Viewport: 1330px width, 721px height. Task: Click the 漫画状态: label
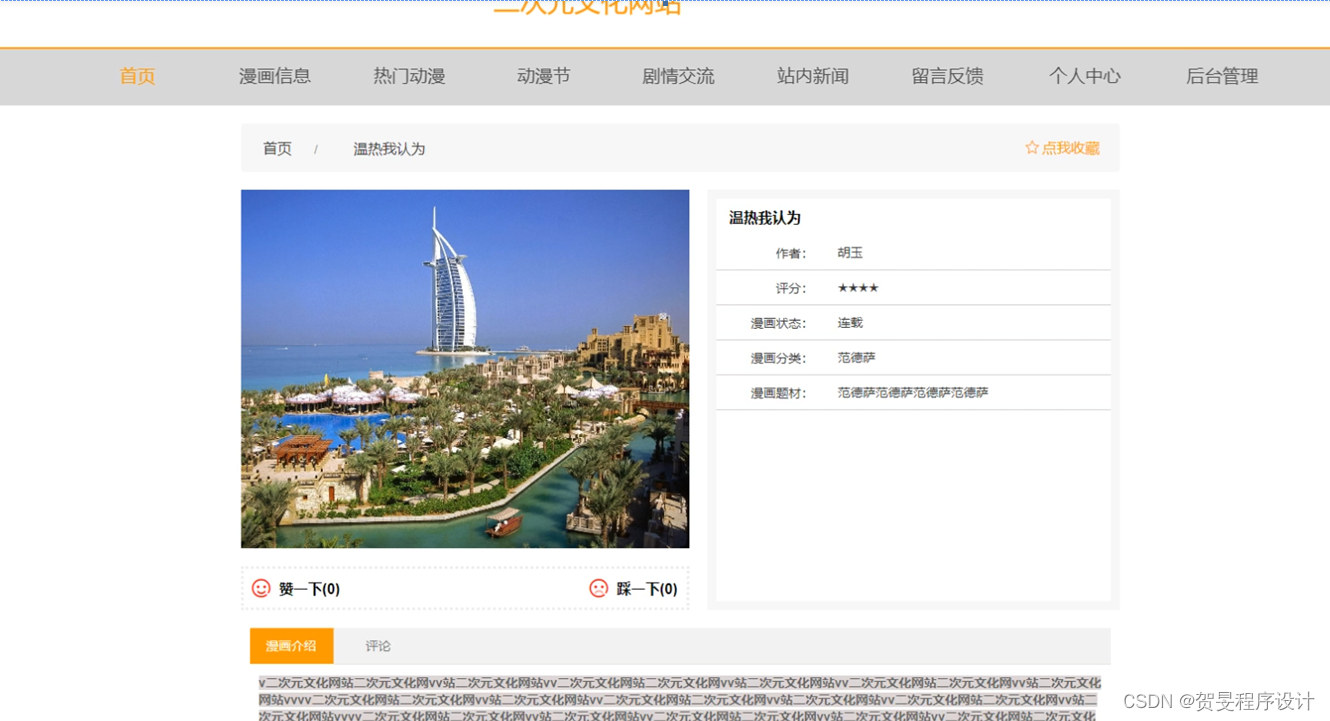(x=779, y=324)
